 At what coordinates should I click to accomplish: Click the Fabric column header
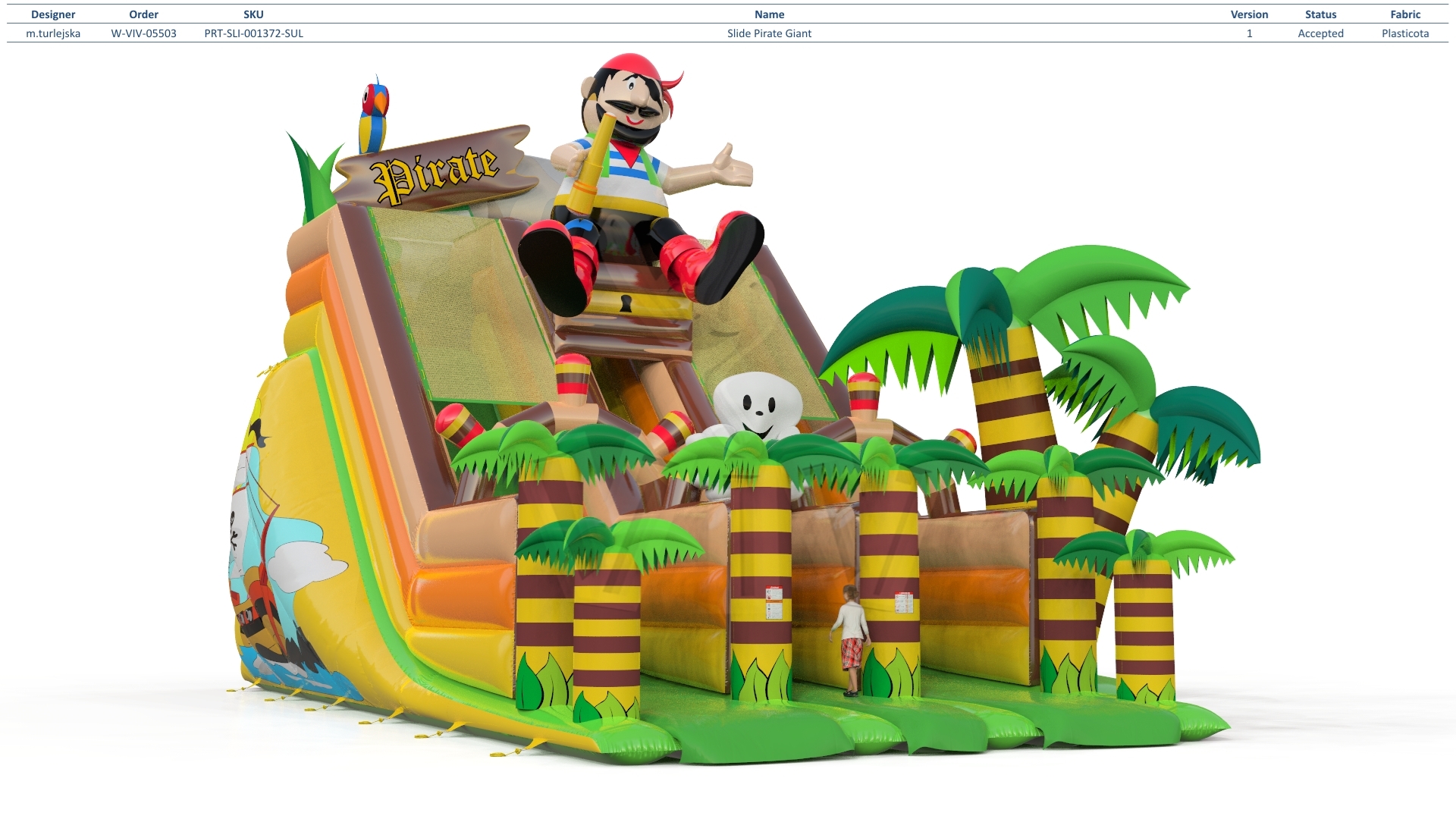click(x=1405, y=14)
